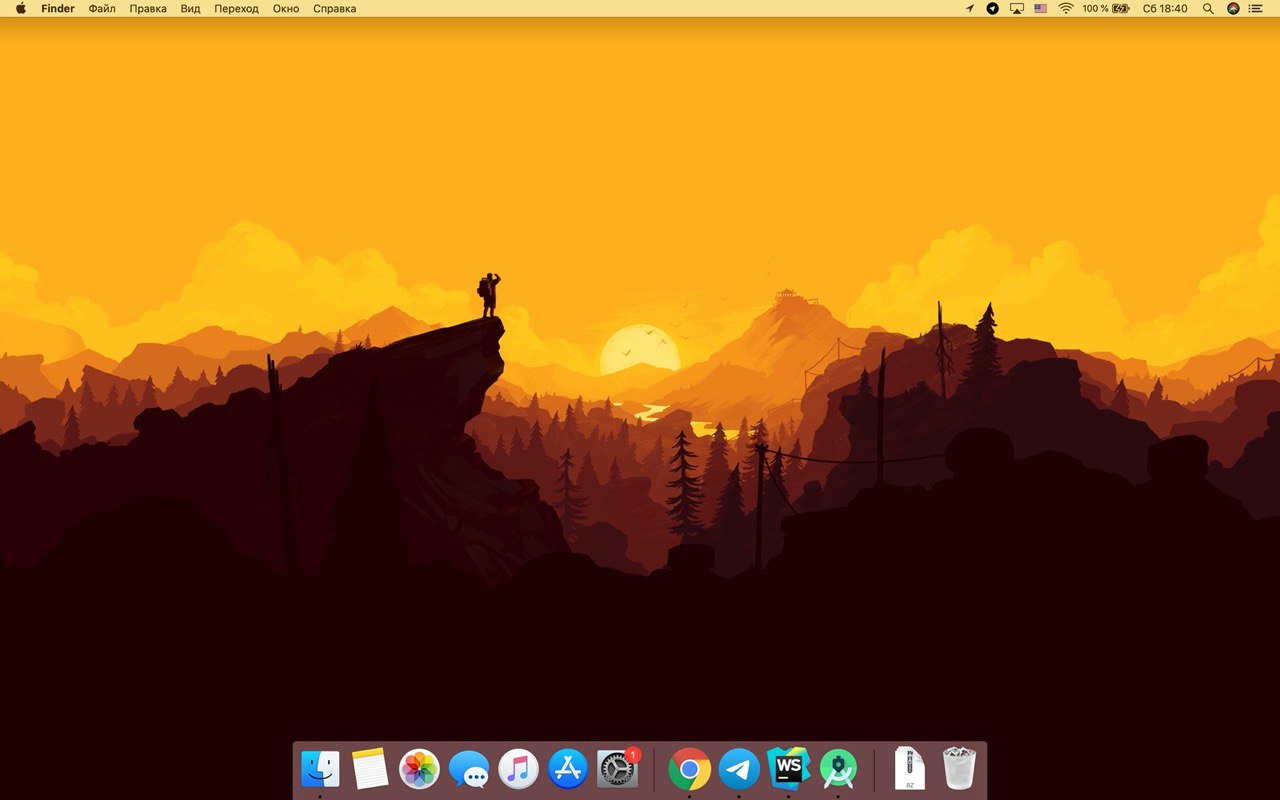Viewport: 1280px width, 800px height.
Task: Open System Preferences with update badge
Action: pyautogui.click(x=617, y=768)
